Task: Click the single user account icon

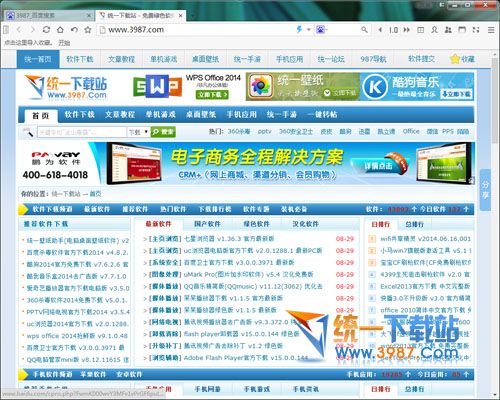Action: coord(434,30)
